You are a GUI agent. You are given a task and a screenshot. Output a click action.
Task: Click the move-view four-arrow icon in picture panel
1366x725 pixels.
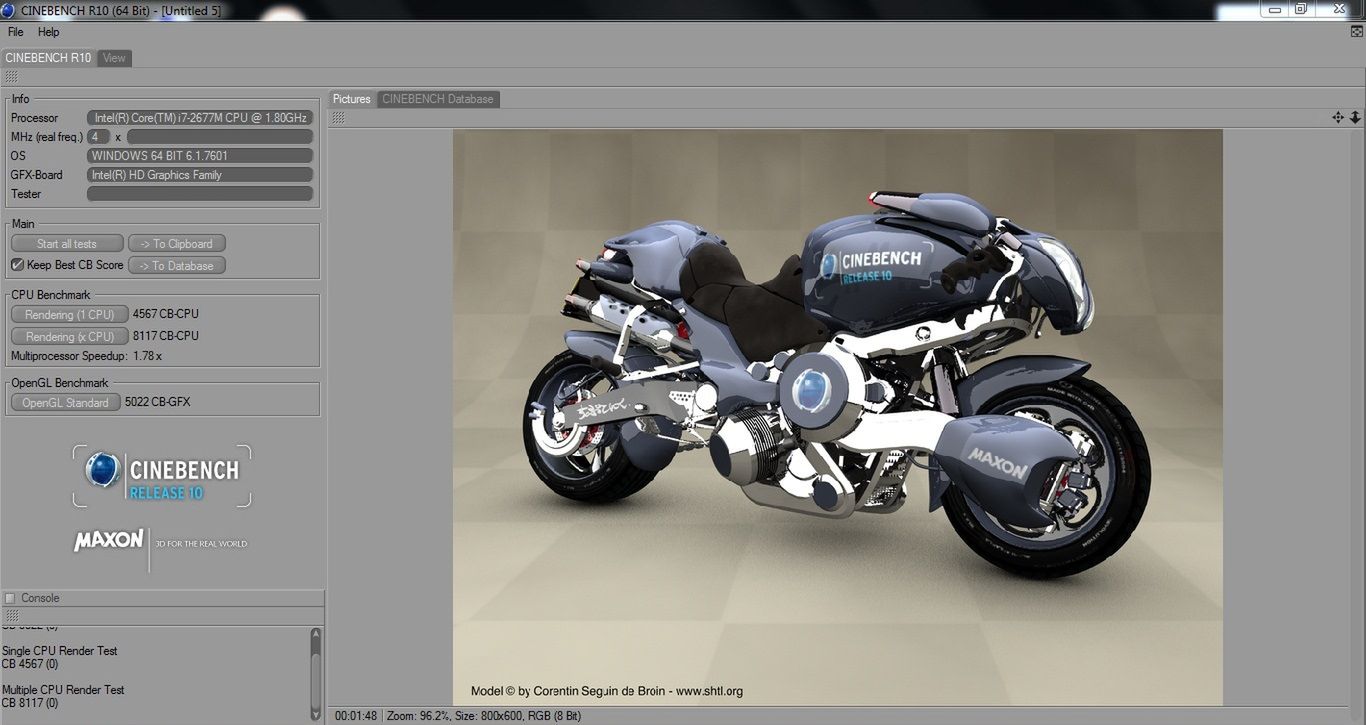1338,118
